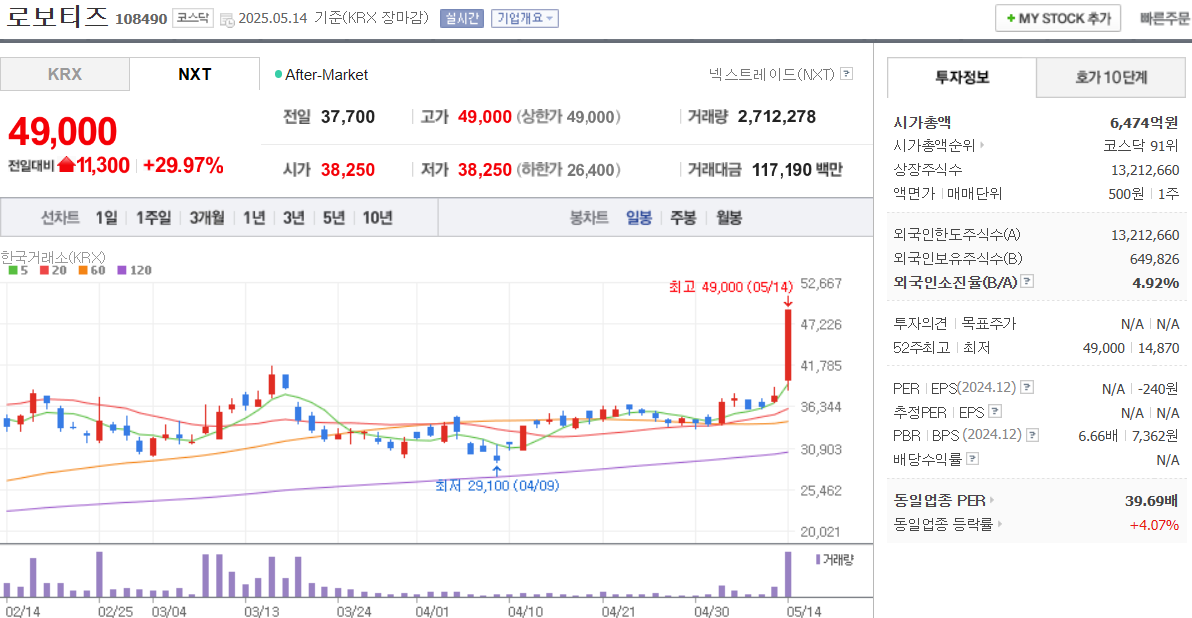This screenshot has width=1192, height=618.
Task: Click the calendar icon beside the date
Action: [x=227, y=20]
